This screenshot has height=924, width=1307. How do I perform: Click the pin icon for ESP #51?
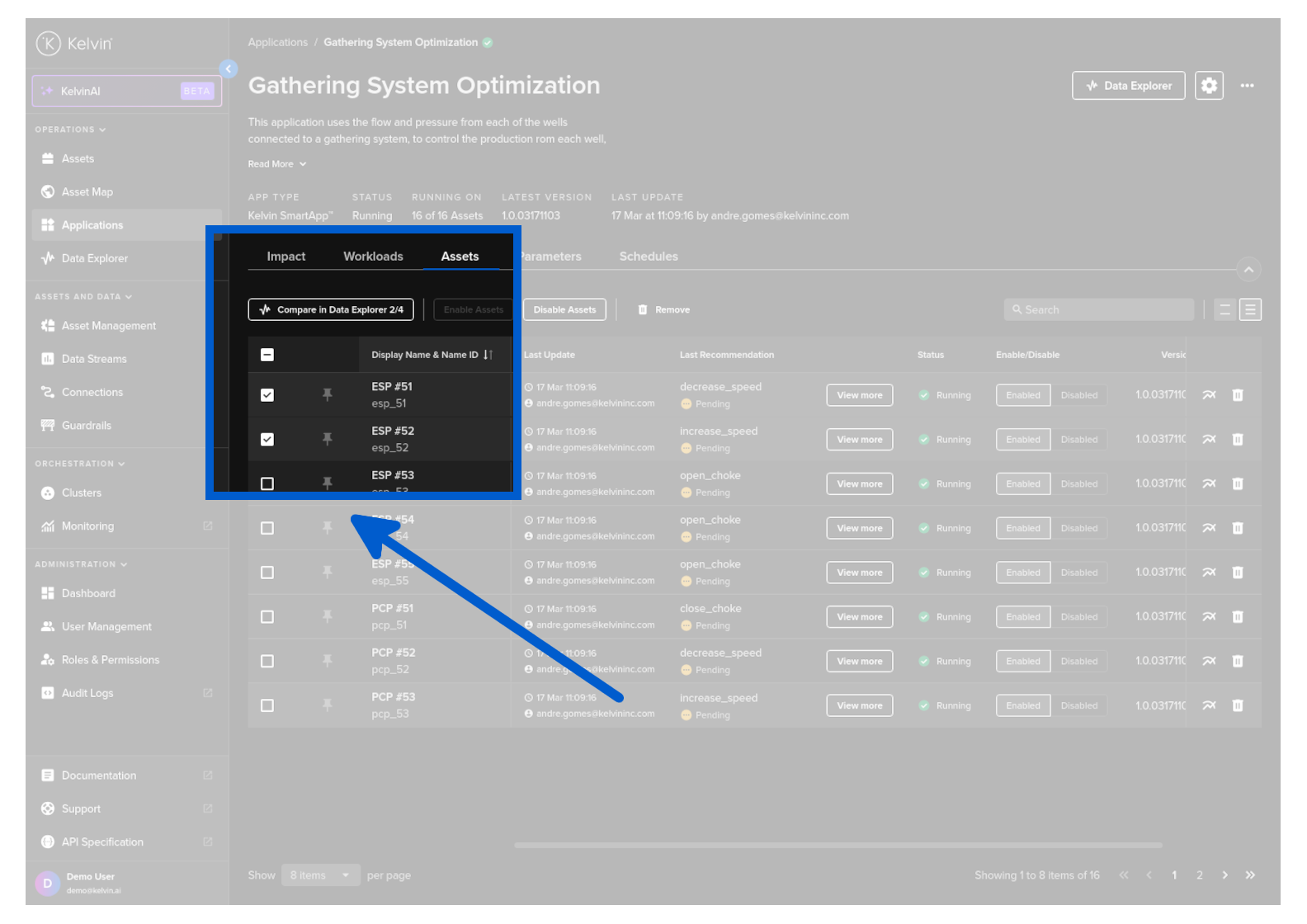[x=328, y=395]
